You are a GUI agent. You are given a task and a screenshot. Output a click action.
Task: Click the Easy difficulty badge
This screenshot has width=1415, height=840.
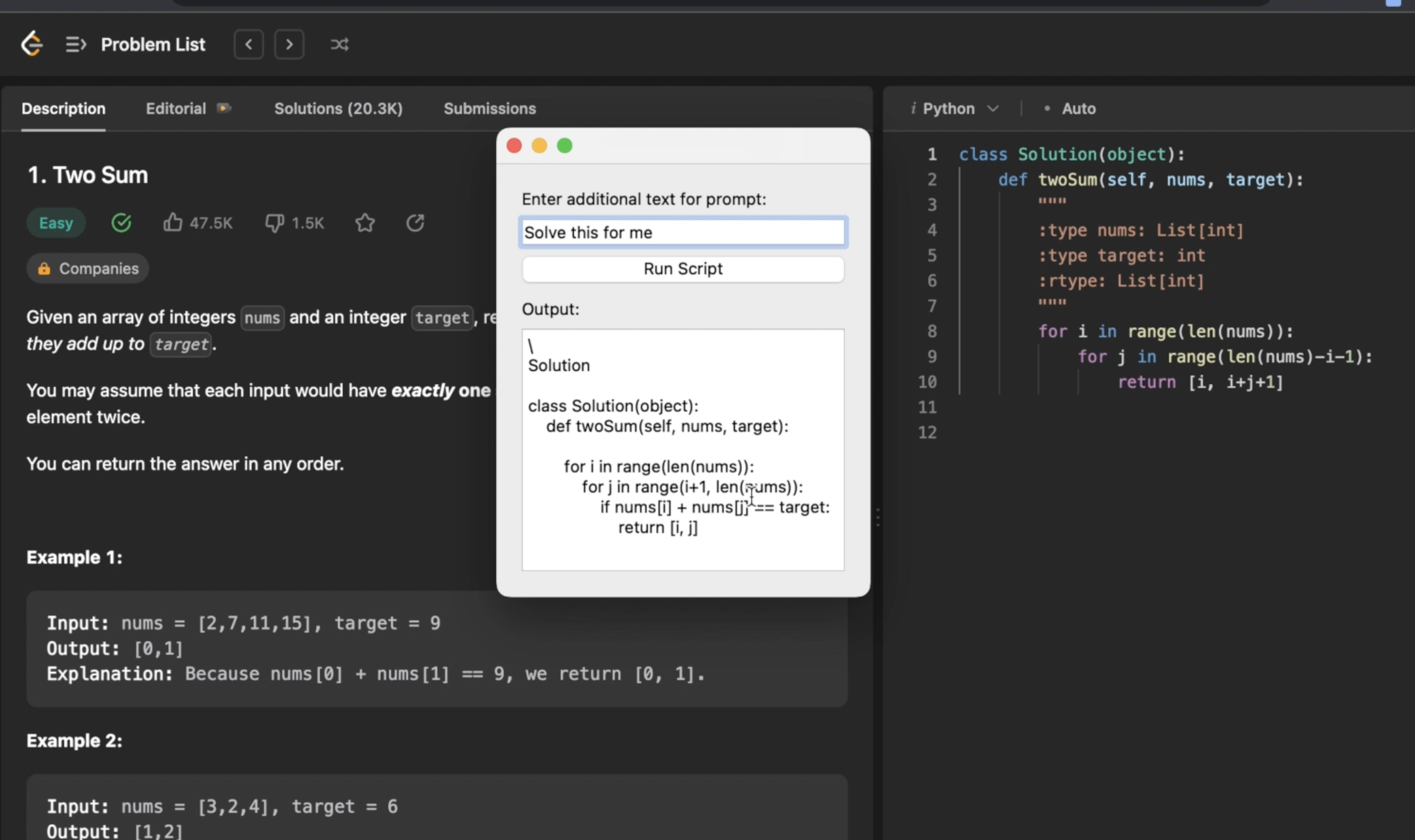[x=56, y=223]
